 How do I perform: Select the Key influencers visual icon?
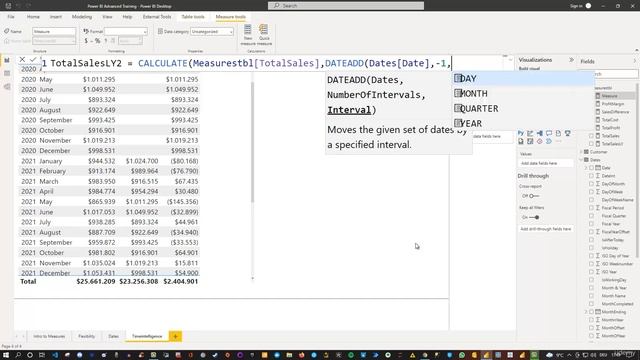[530, 133]
